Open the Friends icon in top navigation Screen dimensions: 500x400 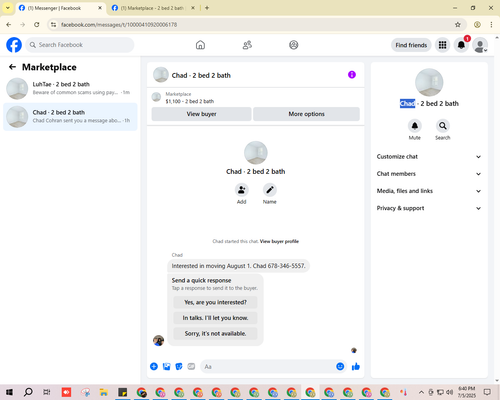point(247,45)
